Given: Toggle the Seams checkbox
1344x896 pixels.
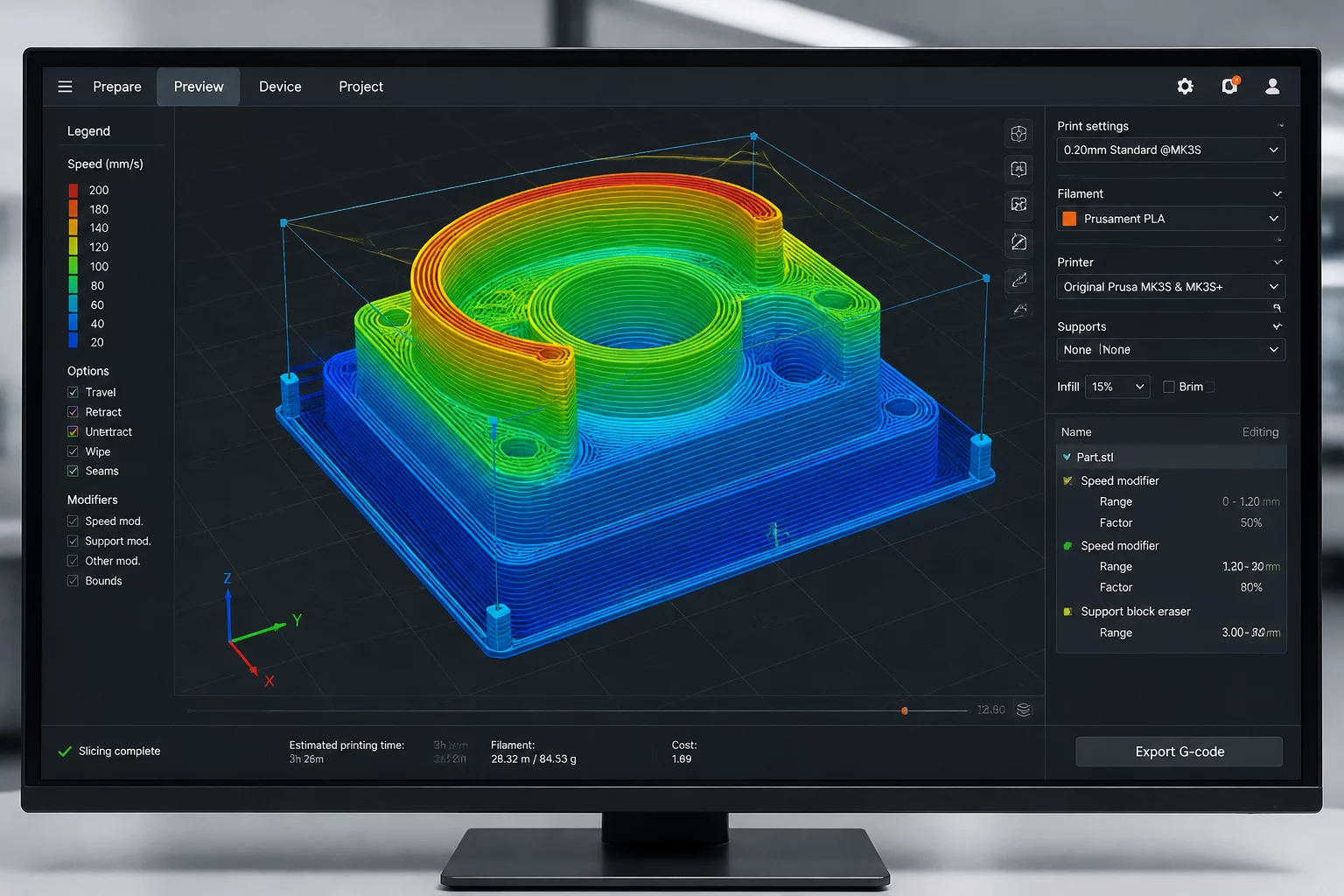Looking at the screenshot, I should pos(73,471).
